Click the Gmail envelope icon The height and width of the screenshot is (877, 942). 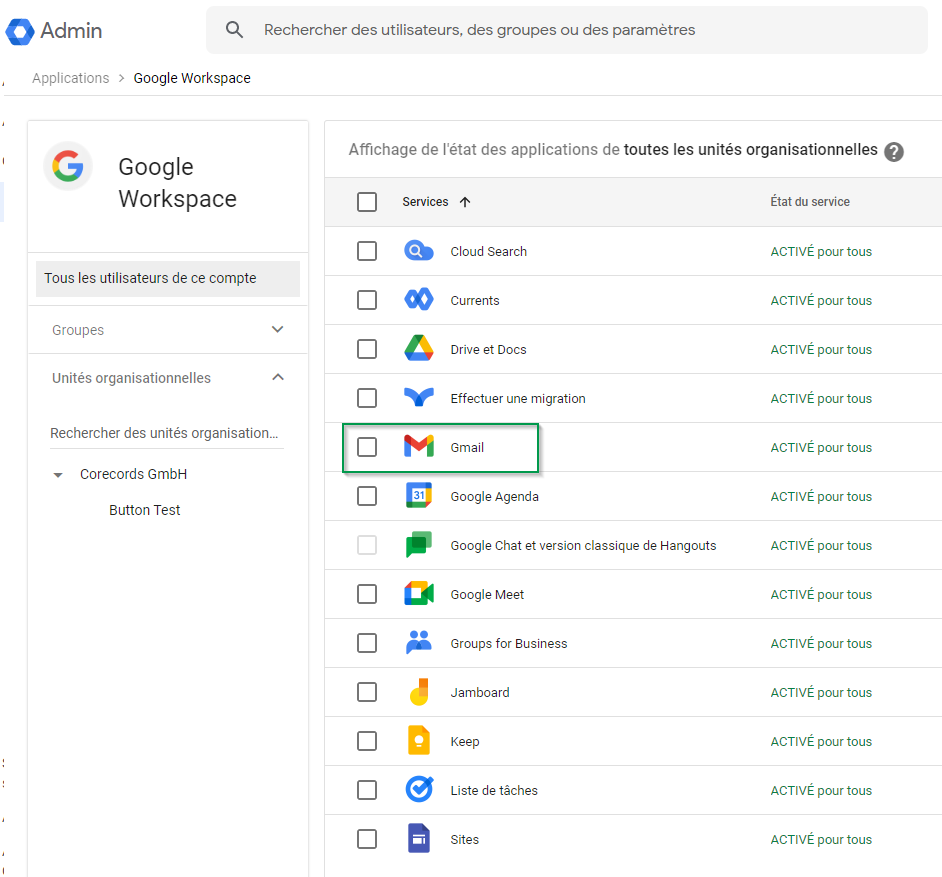point(418,447)
